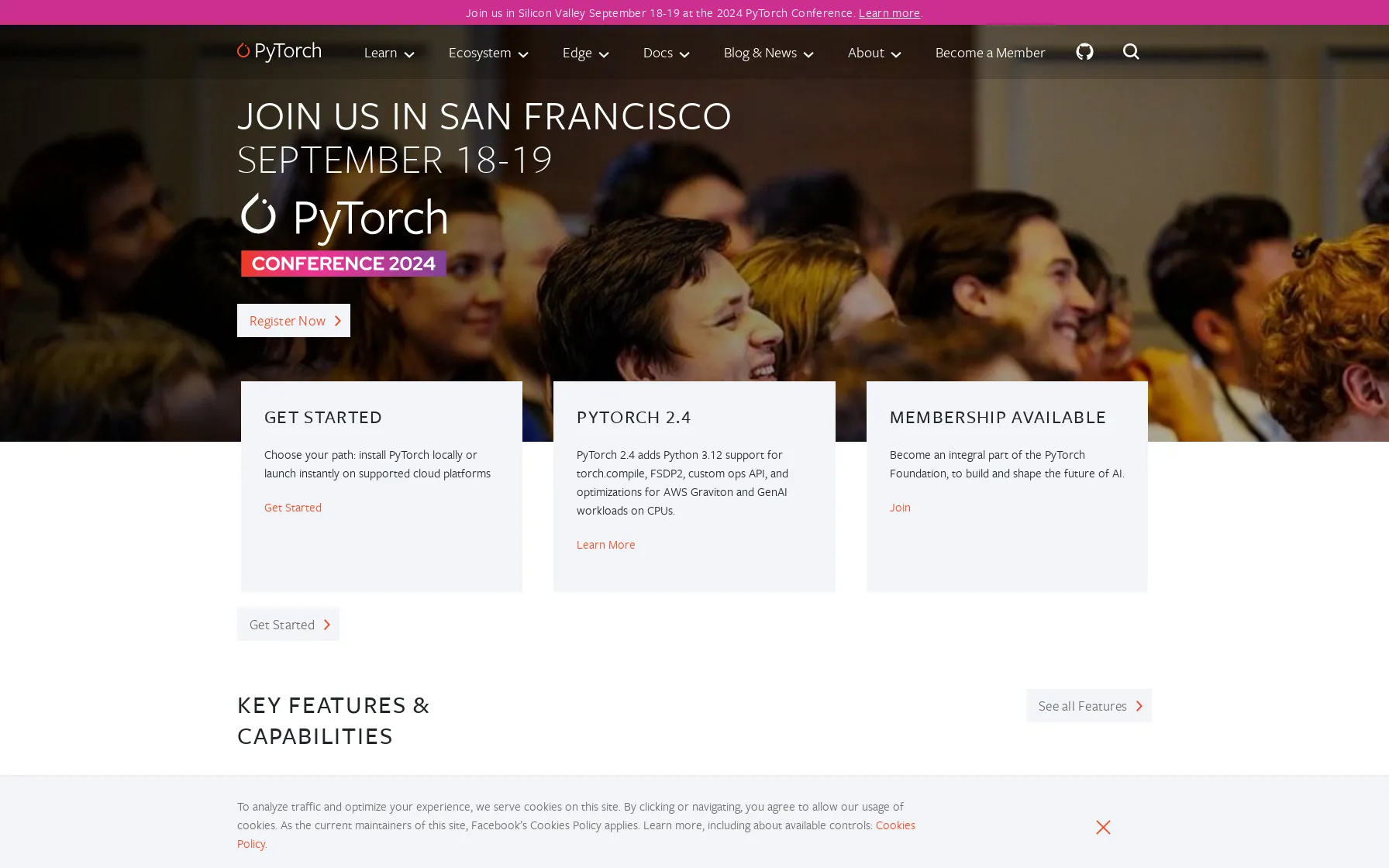The width and height of the screenshot is (1389, 868).
Task: Open the Docs dropdown menu
Action: click(x=666, y=53)
